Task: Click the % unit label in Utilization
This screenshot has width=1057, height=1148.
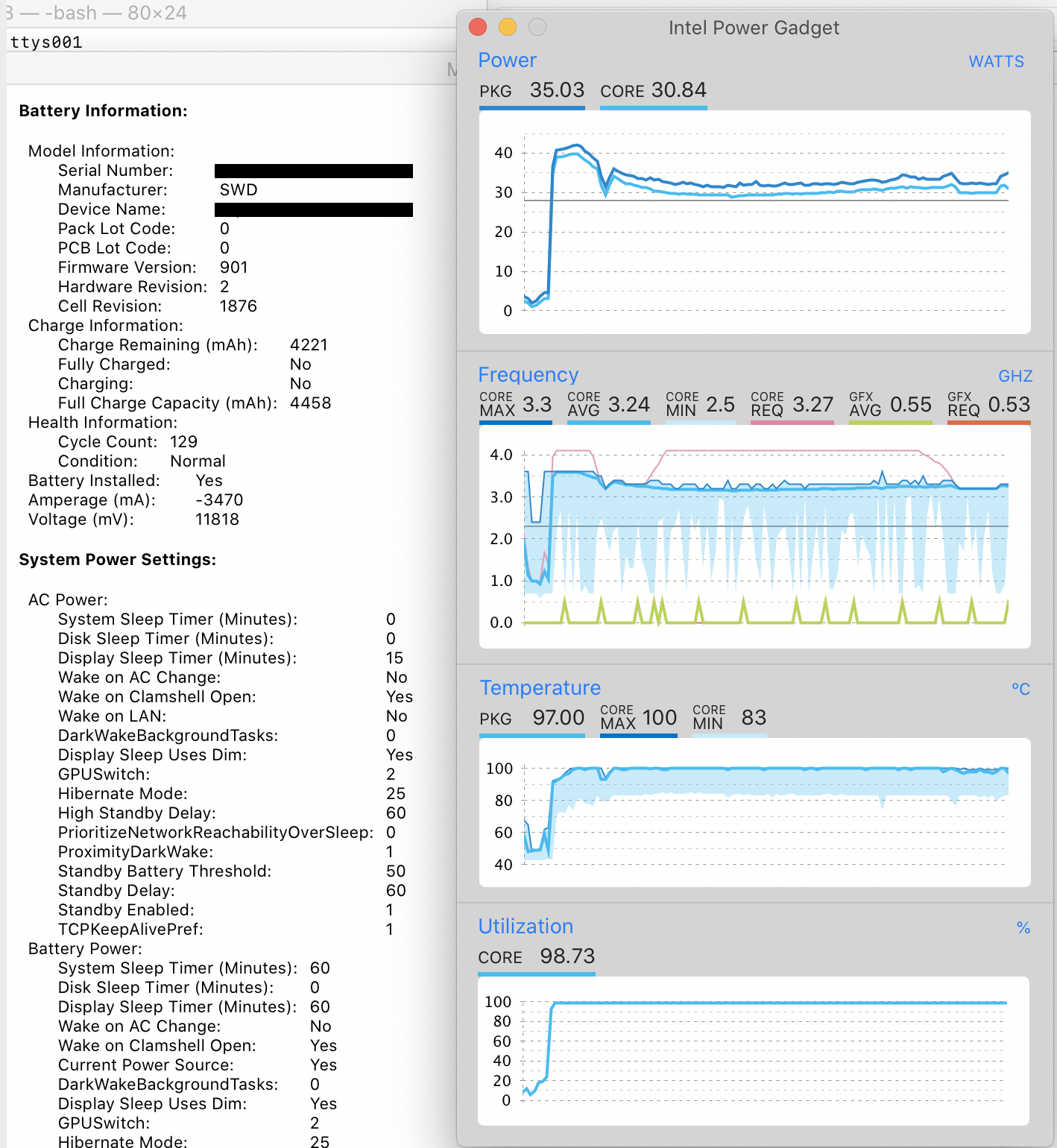Action: (x=1023, y=928)
